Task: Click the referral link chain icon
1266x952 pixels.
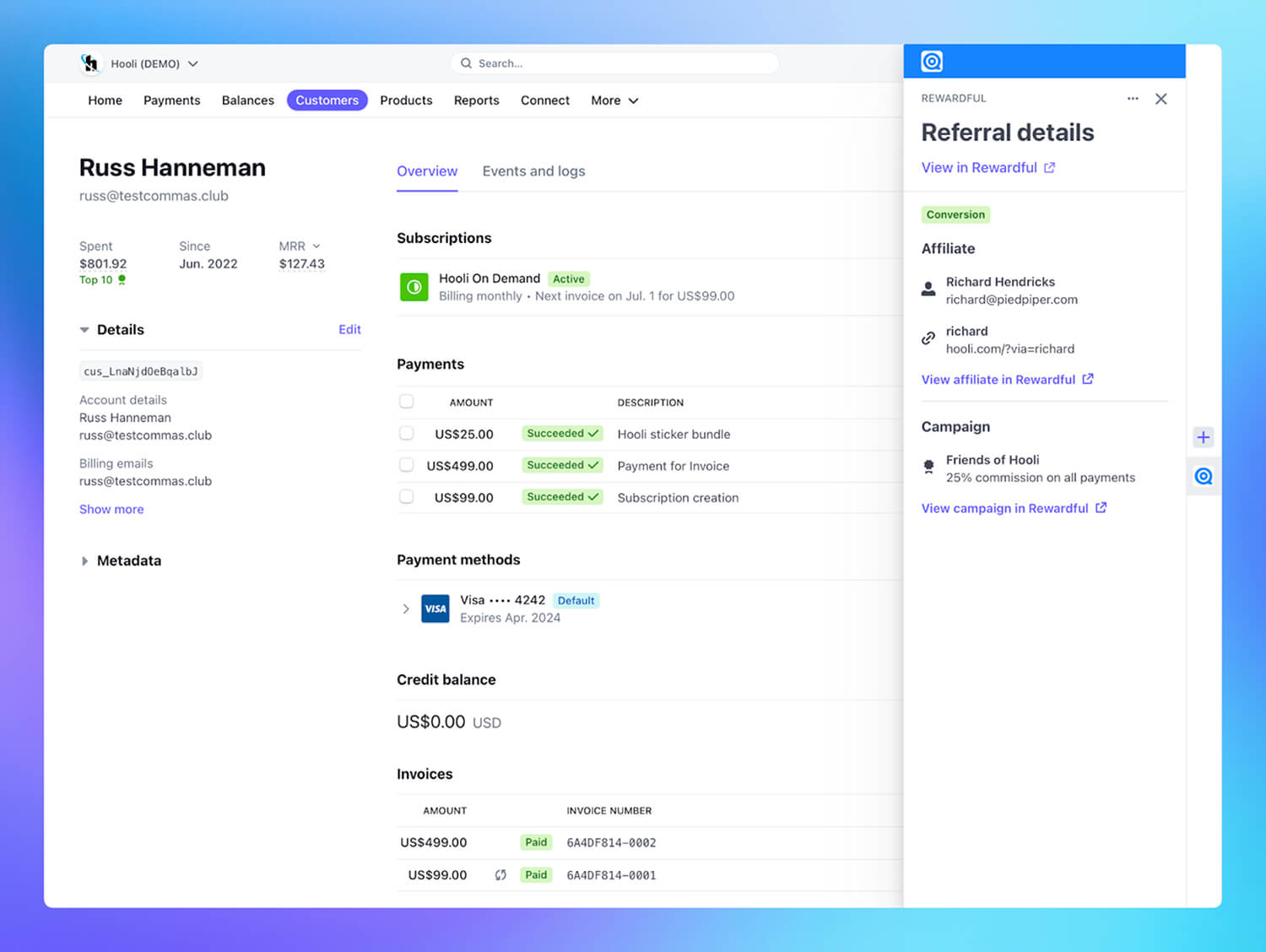Action: 928,338
